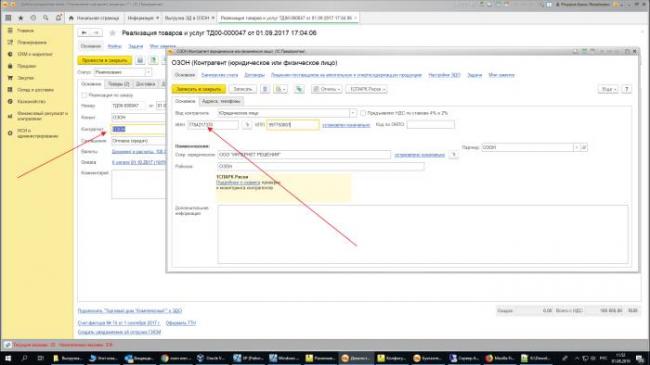Screen dimensions: 650x365
Task: Open Доставка tab in document
Action: click(x=146, y=84)
